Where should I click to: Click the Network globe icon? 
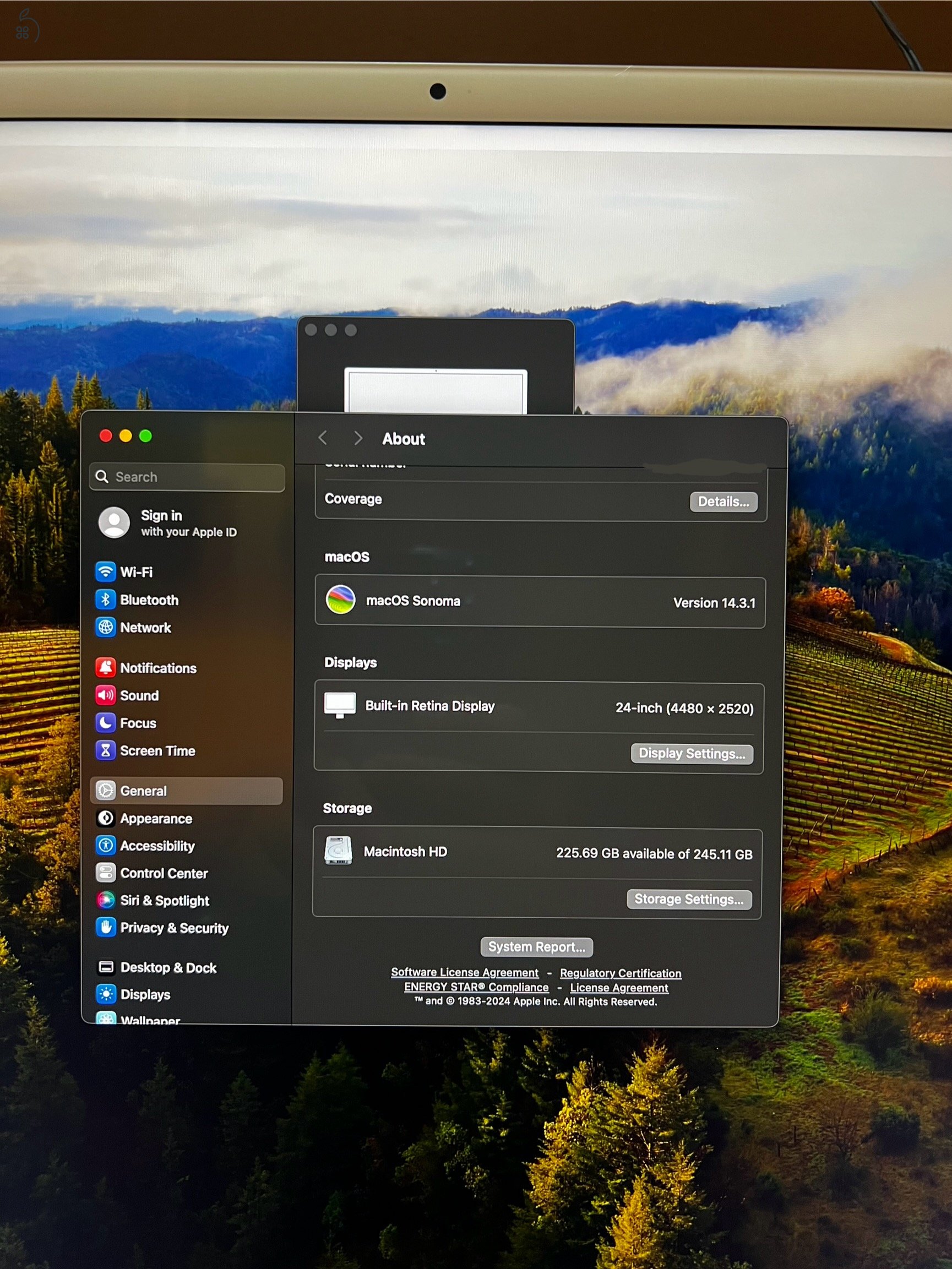(x=106, y=627)
